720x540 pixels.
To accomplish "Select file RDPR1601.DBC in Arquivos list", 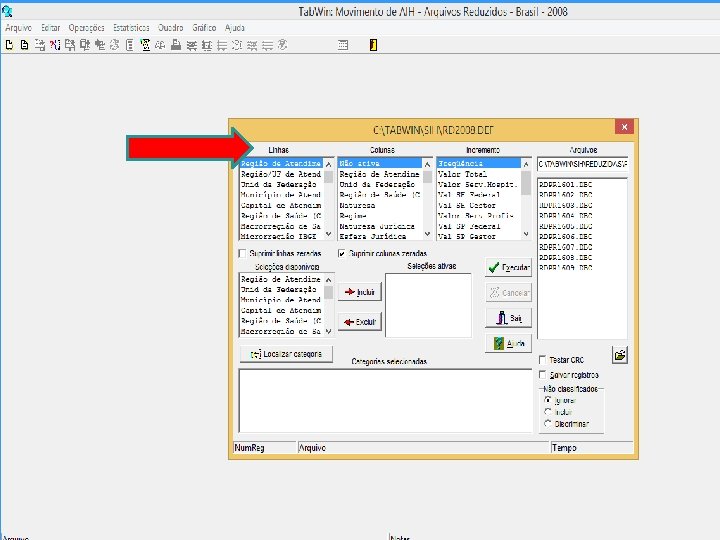I will [x=566, y=185].
